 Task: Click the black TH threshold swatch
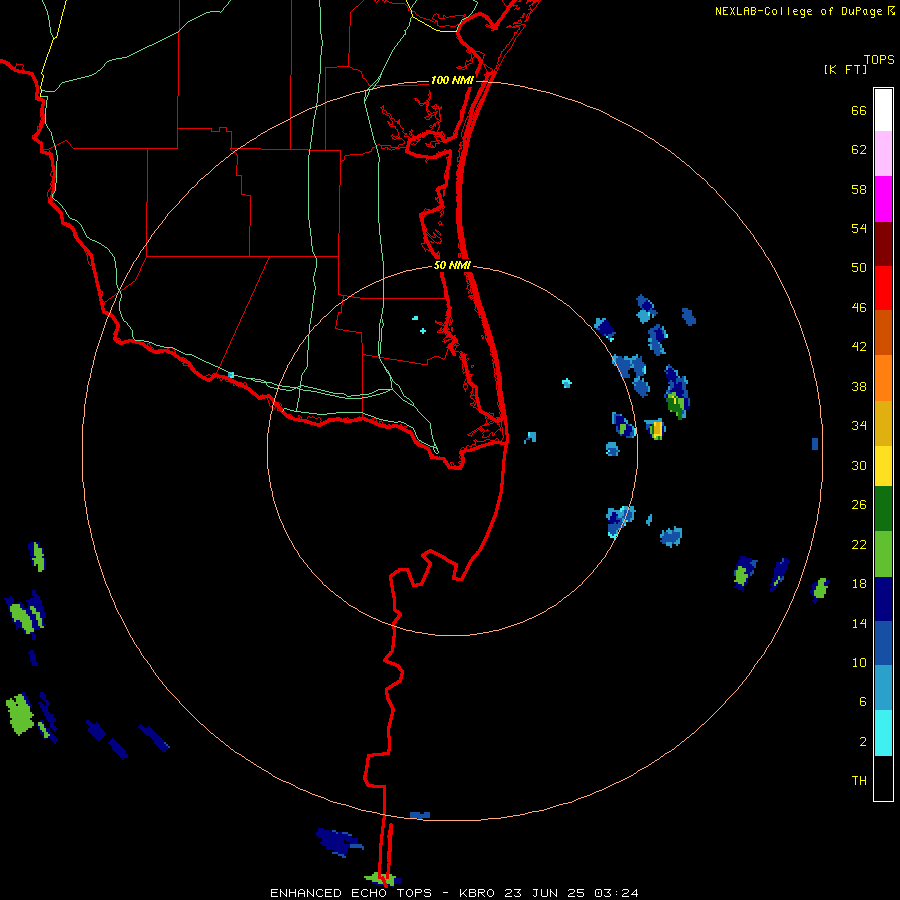click(883, 778)
